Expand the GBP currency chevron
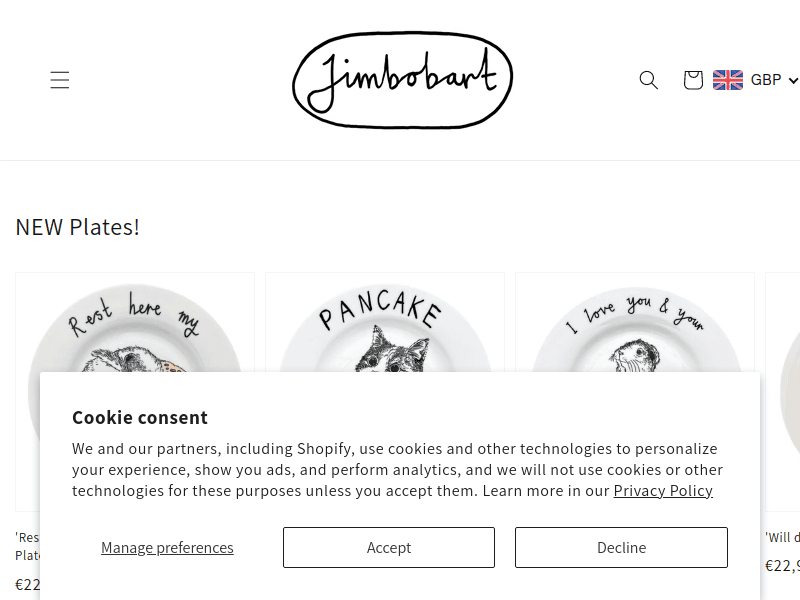The image size is (800, 600). [793, 81]
